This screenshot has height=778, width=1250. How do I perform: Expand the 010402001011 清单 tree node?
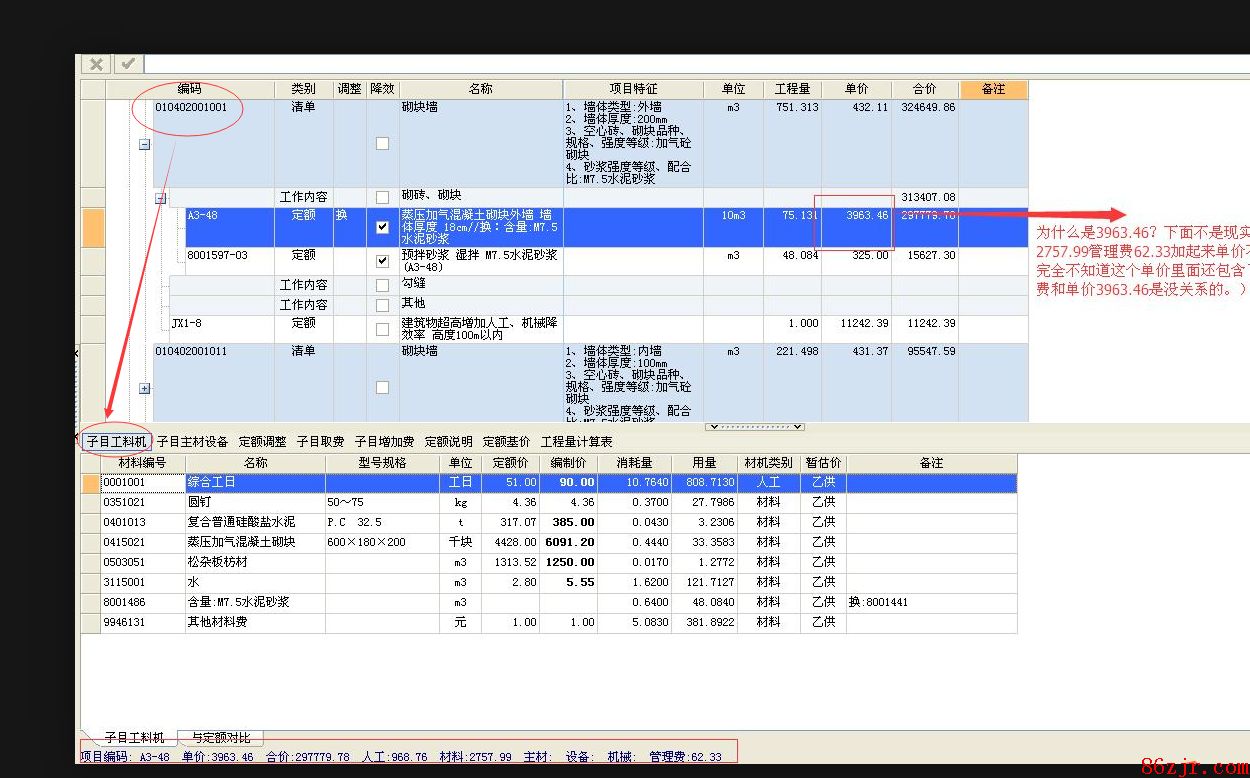[144, 388]
